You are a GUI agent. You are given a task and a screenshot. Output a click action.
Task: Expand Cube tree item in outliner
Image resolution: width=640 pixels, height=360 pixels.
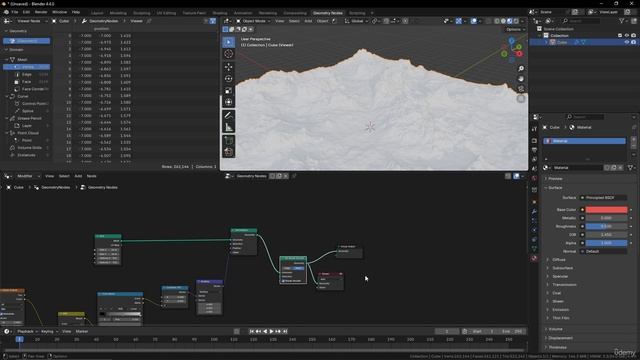[x=546, y=42]
